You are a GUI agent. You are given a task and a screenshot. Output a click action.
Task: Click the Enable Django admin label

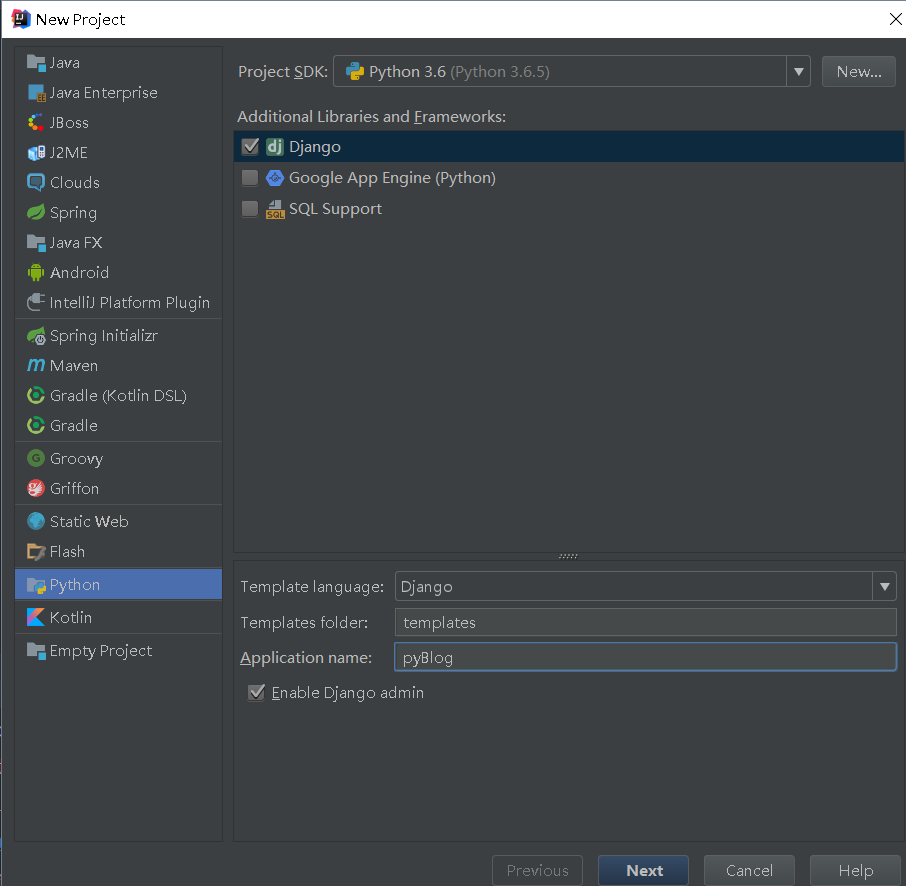click(347, 692)
